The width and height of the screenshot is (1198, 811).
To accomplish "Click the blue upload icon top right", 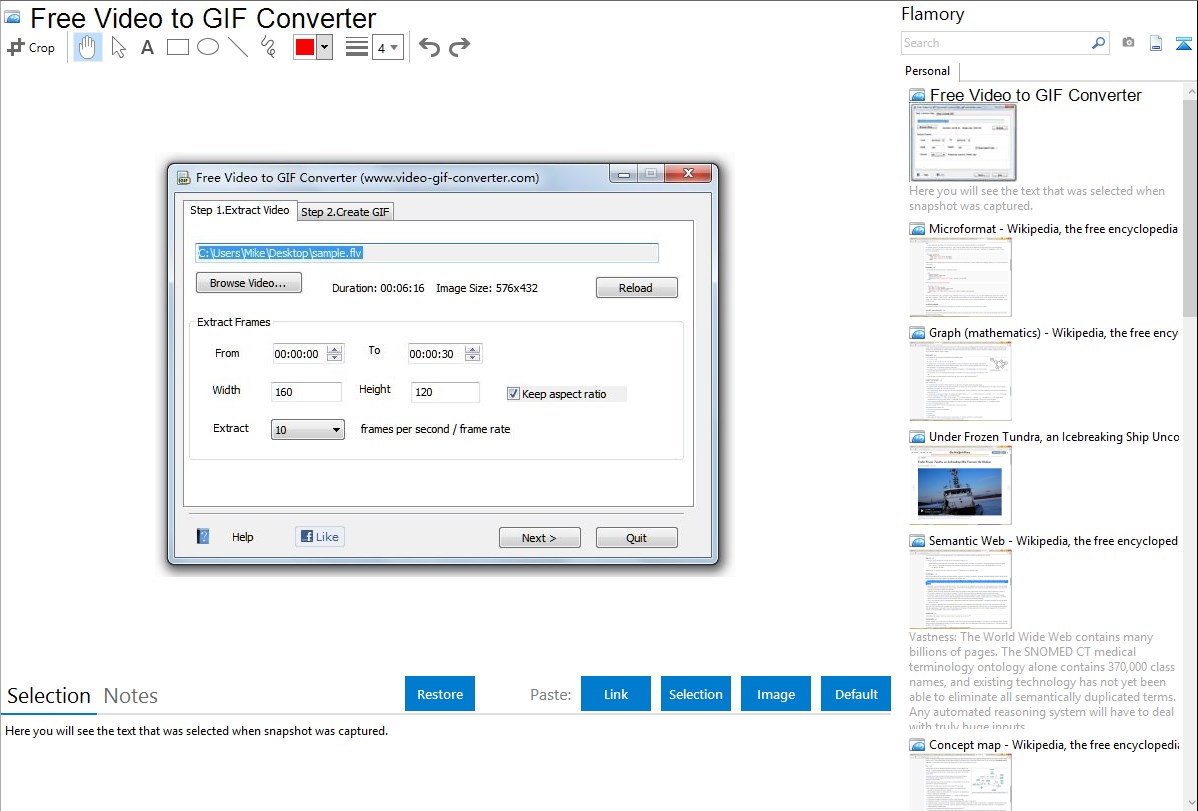I will 1183,43.
